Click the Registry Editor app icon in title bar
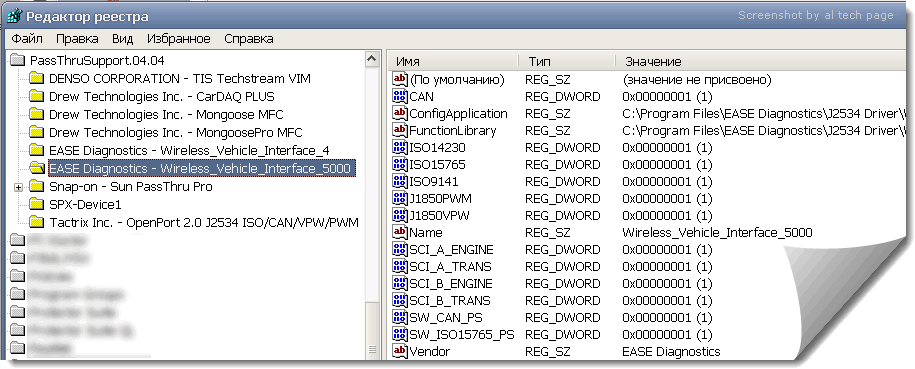 pyautogui.click(x=15, y=16)
